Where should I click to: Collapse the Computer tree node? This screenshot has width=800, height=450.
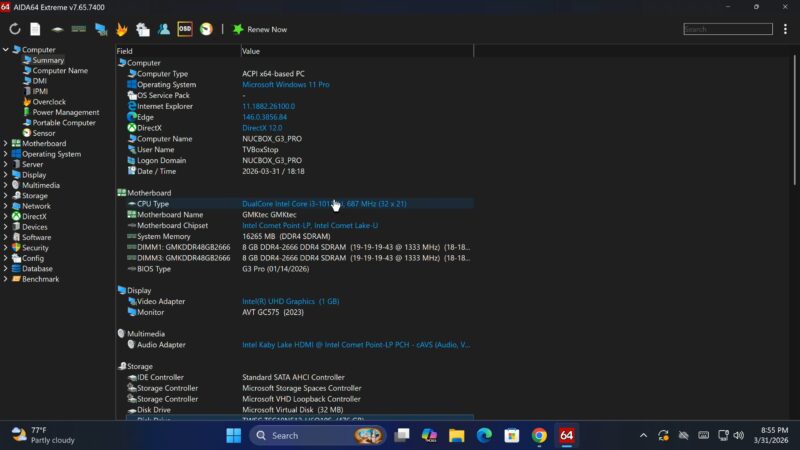(5, 50)
